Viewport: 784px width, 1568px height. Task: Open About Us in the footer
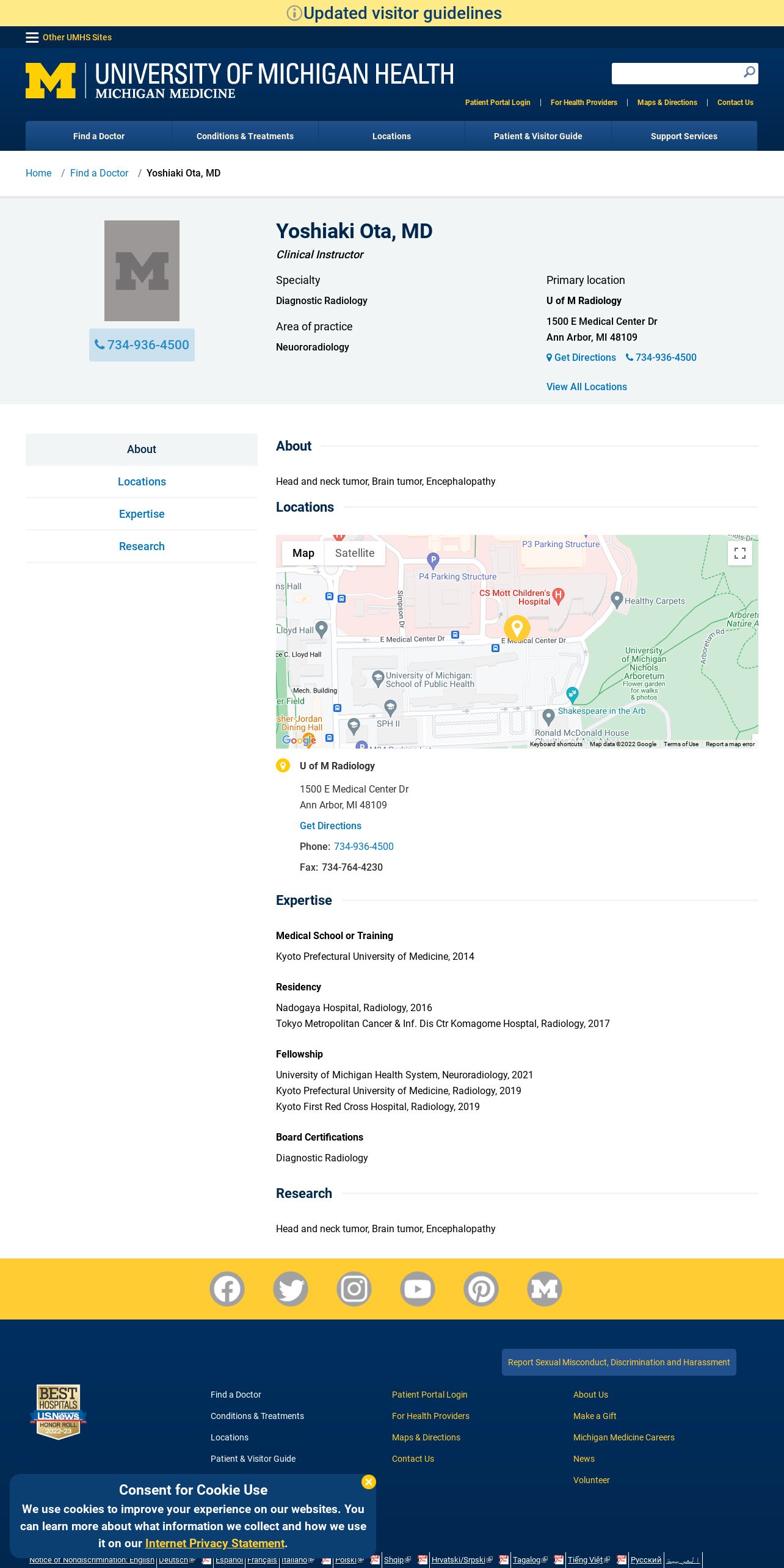click(590, 1395)
